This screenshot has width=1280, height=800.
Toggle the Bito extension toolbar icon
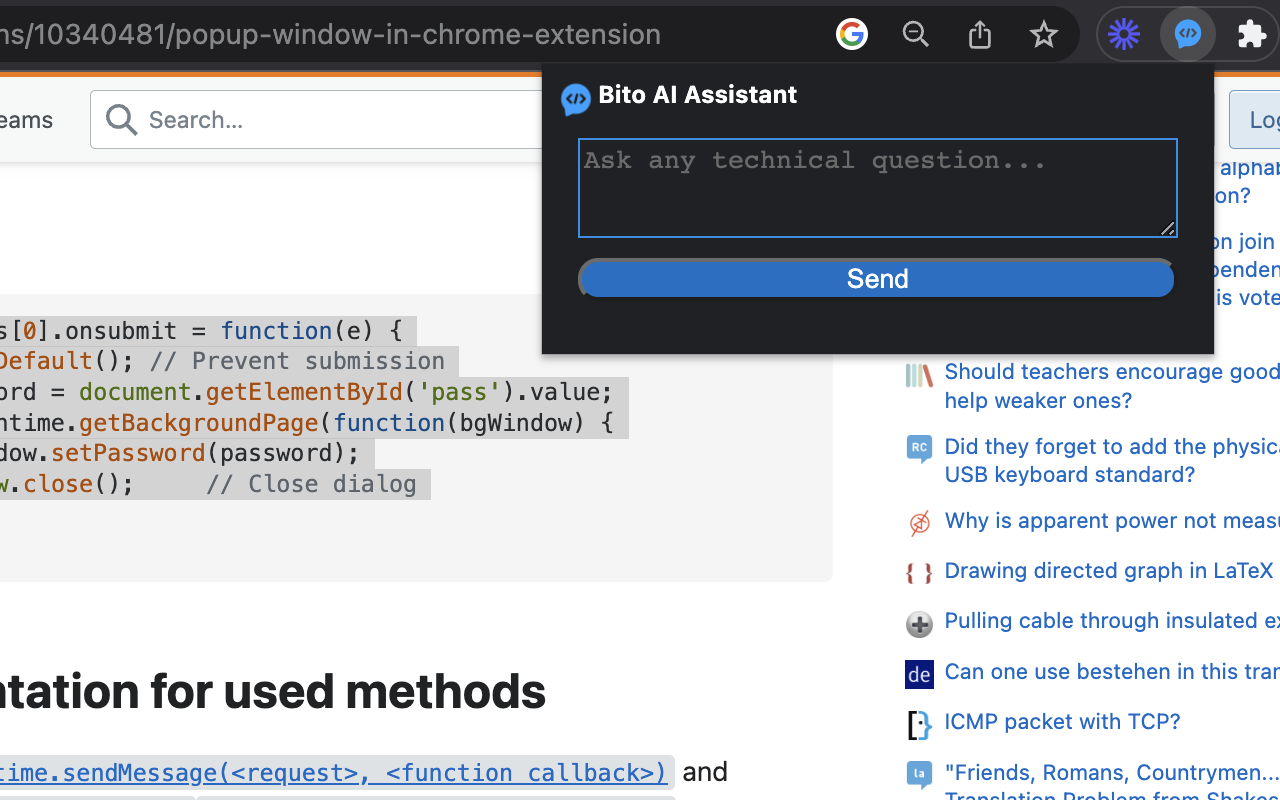point(1188,34)
